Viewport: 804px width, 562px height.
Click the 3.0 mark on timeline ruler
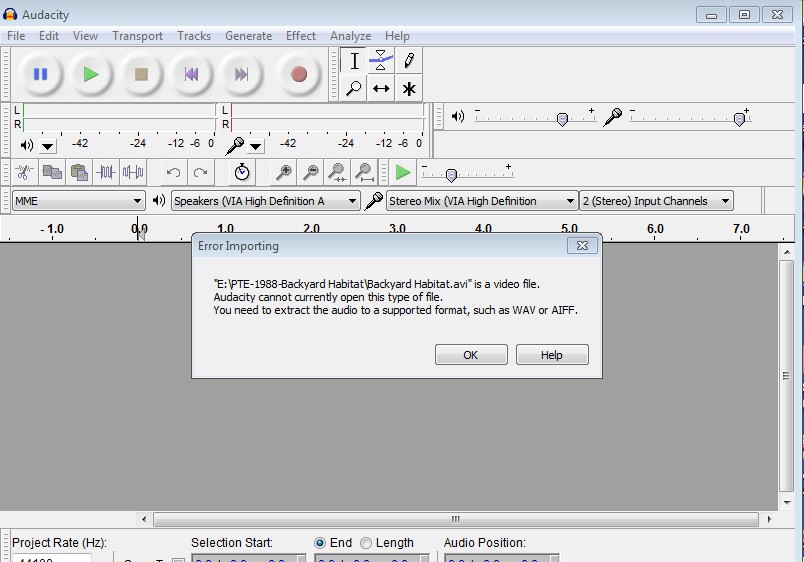397,228
